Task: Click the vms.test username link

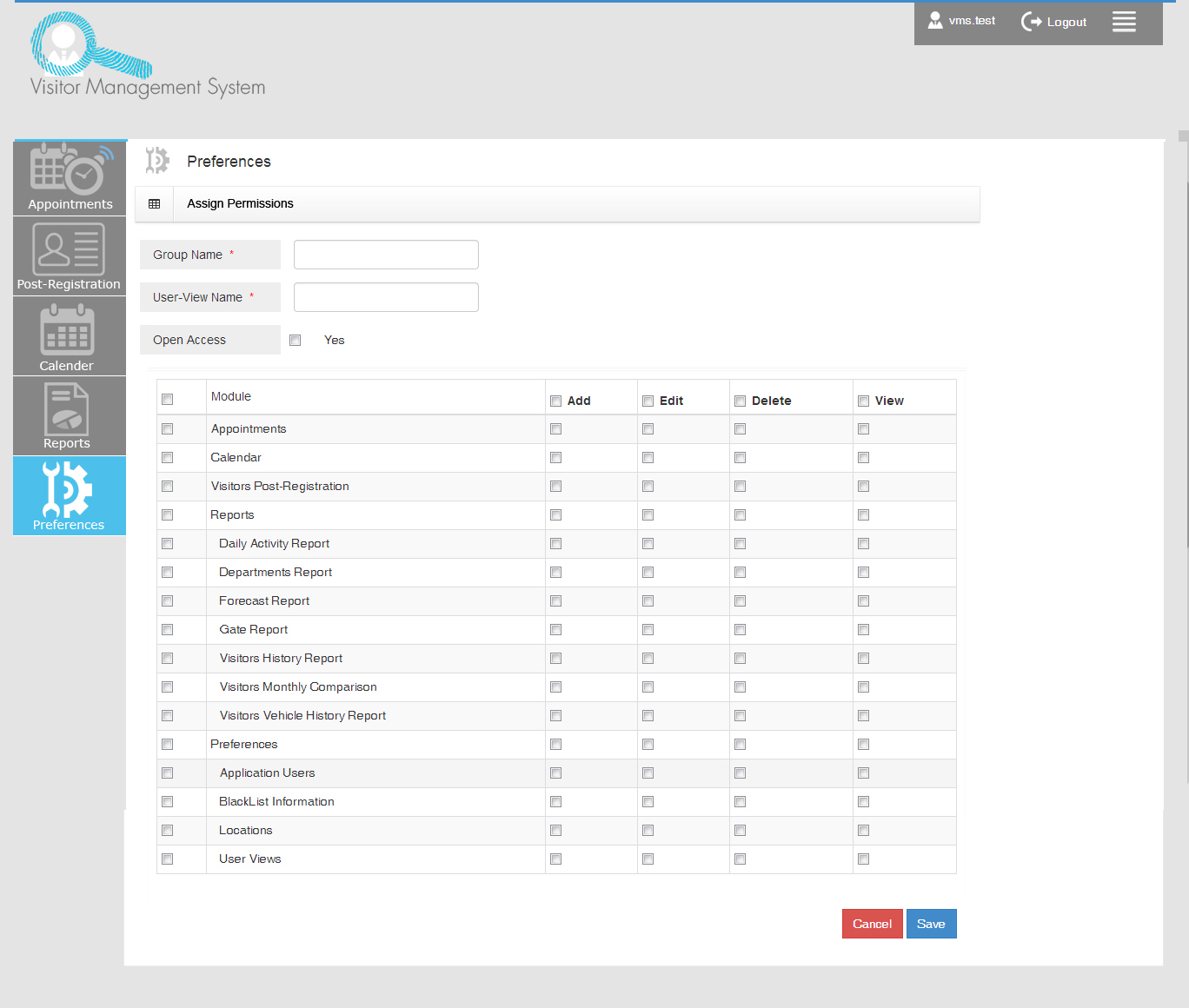Action: point(972,21)
